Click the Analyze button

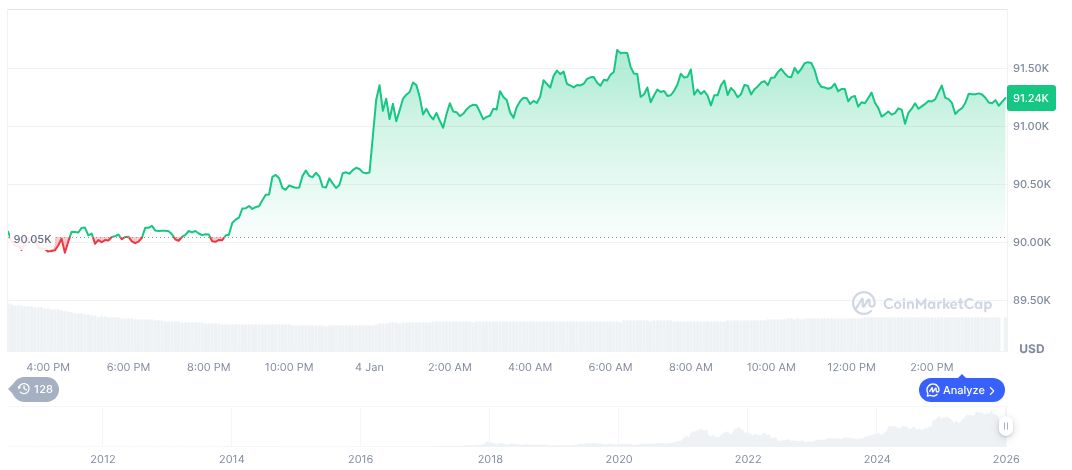pos(962,390)
